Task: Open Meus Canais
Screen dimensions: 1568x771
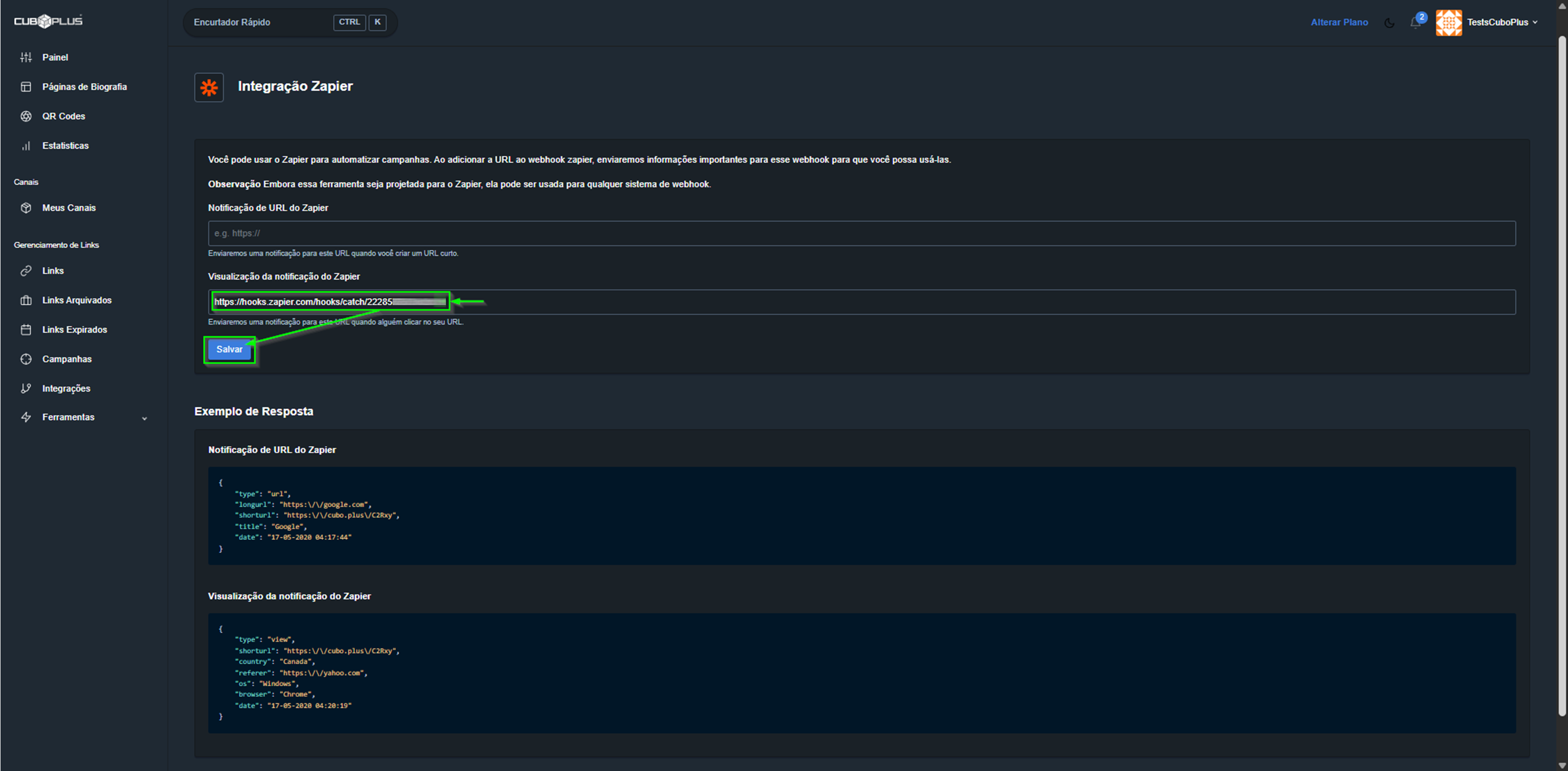Action: (69, 207)
